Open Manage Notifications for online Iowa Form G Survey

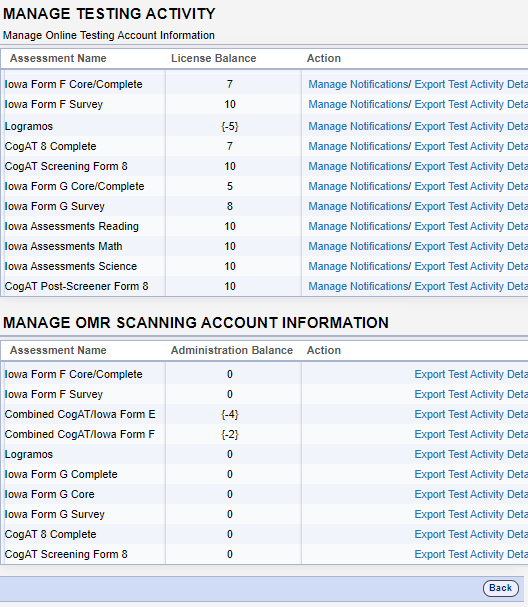359,206
